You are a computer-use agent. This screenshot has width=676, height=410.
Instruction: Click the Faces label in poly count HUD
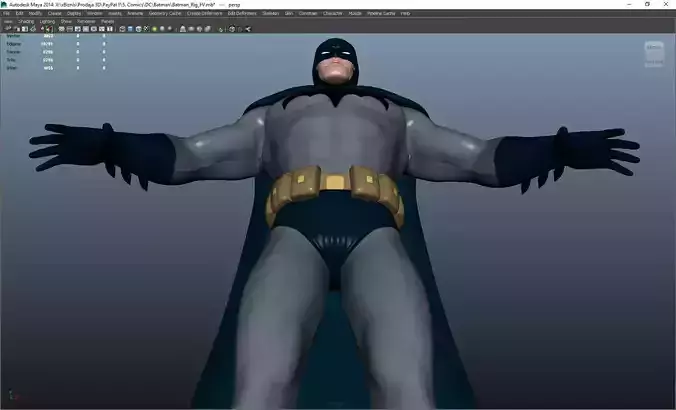[x=13, y=52]
